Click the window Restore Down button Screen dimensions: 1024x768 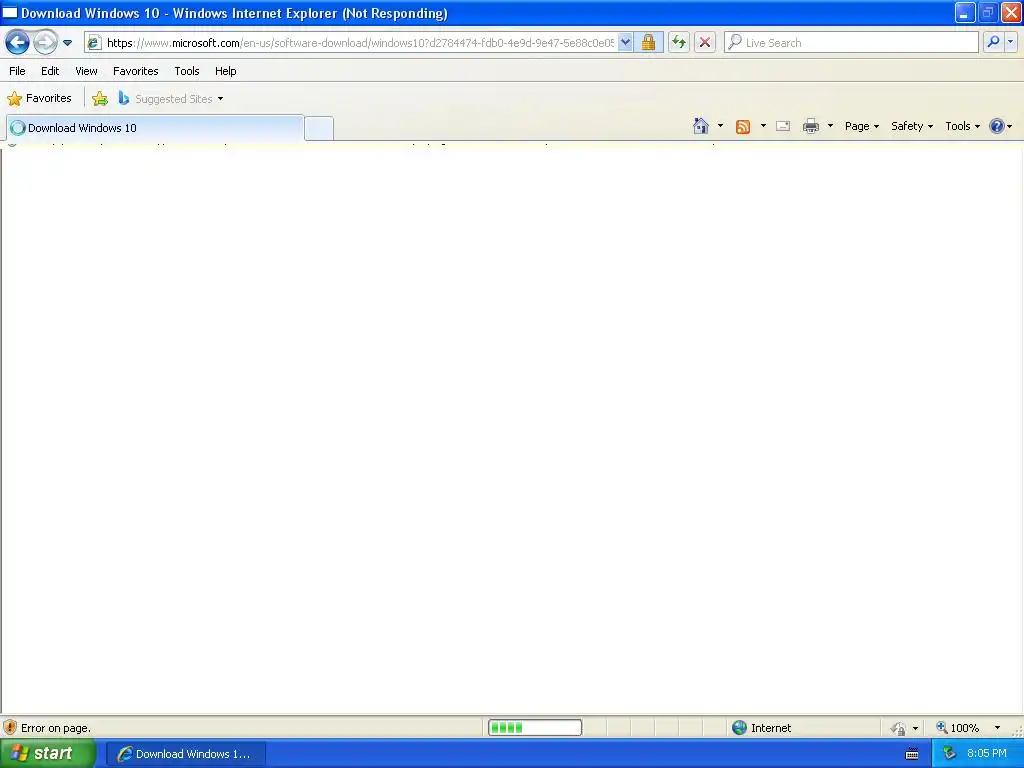(x=987, y=12)
